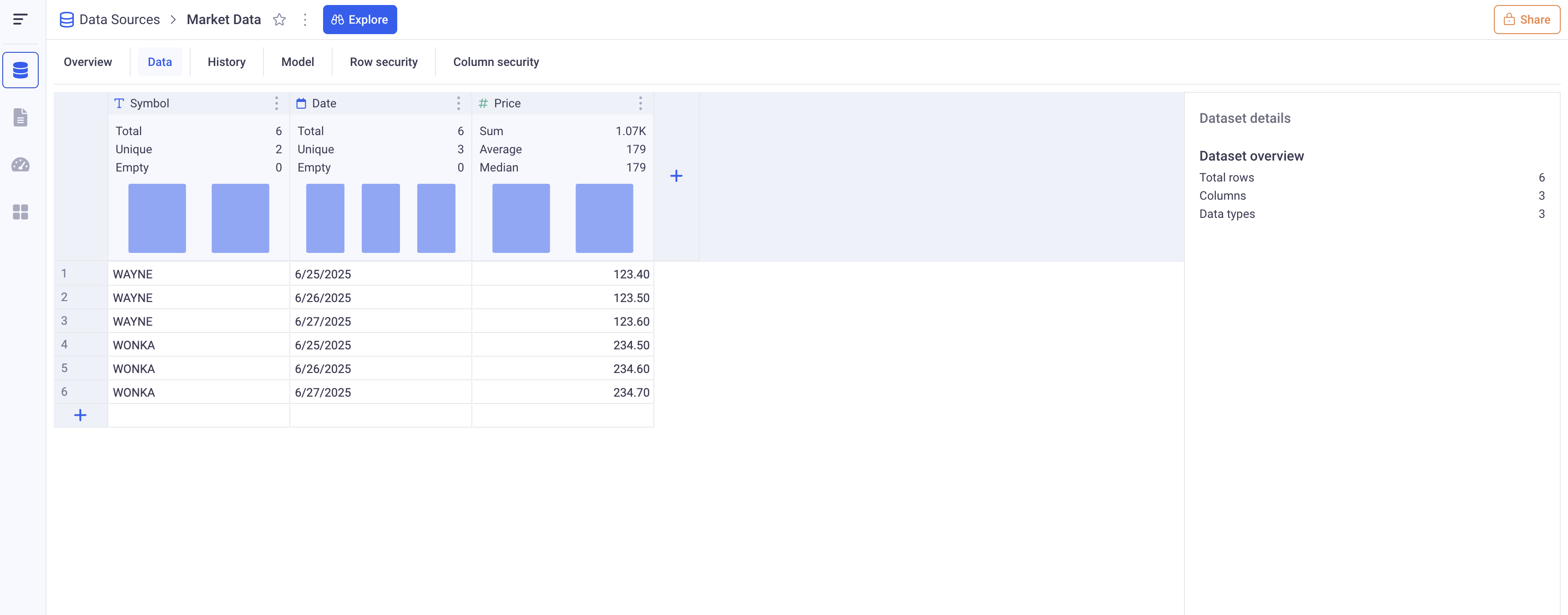Select the cell containing 234.50
This screenshot has height=615, width=1568.
[x=562, y=345]
